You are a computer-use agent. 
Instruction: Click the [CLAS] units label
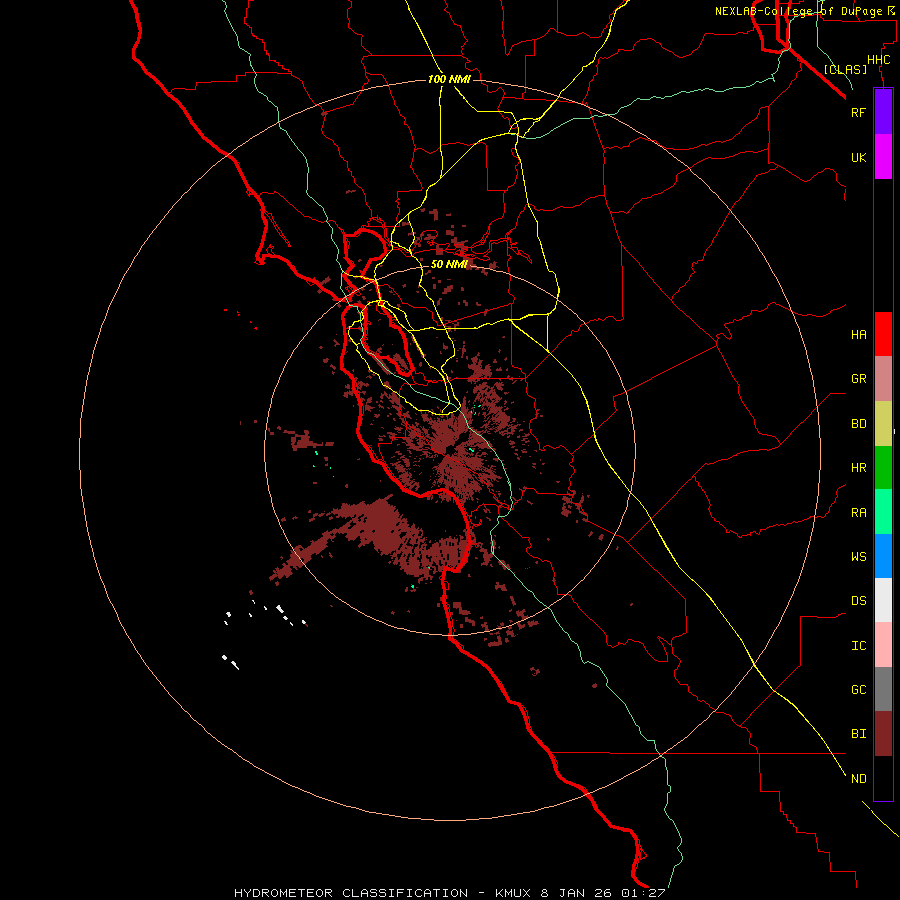845,69
